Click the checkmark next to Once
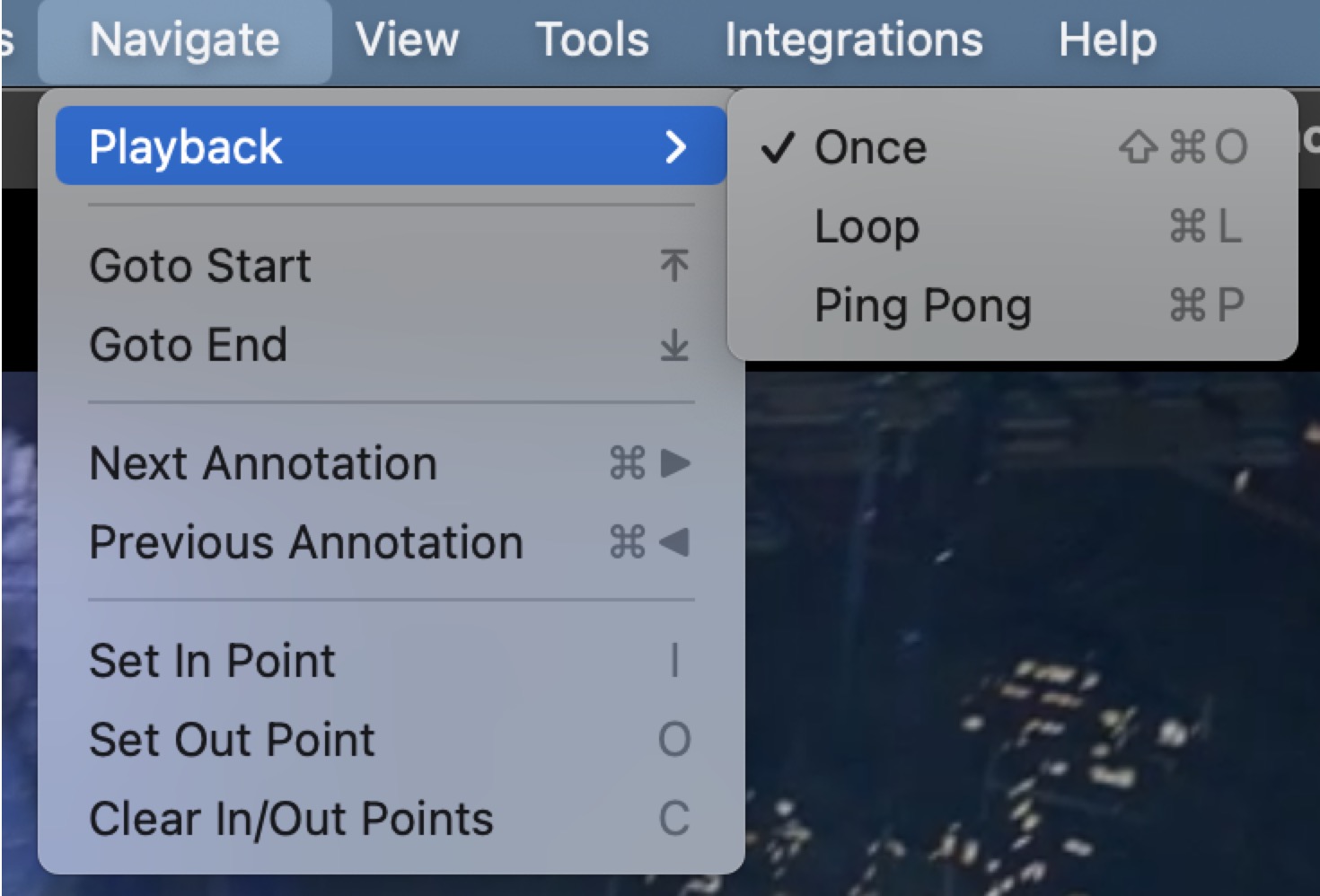The height and width of the screenshot is (896, 1320). tap(778, 147)
